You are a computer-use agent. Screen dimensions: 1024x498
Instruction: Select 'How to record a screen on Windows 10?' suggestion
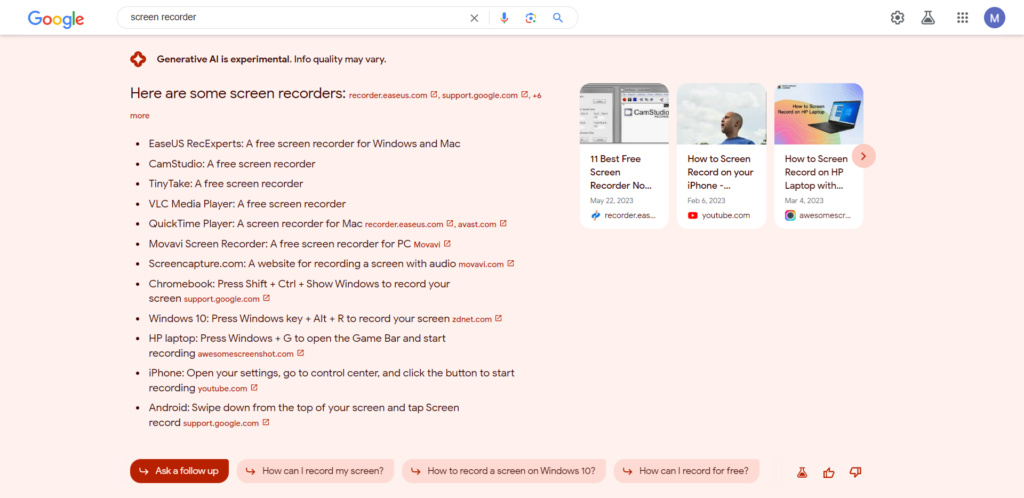click(504, 471)
